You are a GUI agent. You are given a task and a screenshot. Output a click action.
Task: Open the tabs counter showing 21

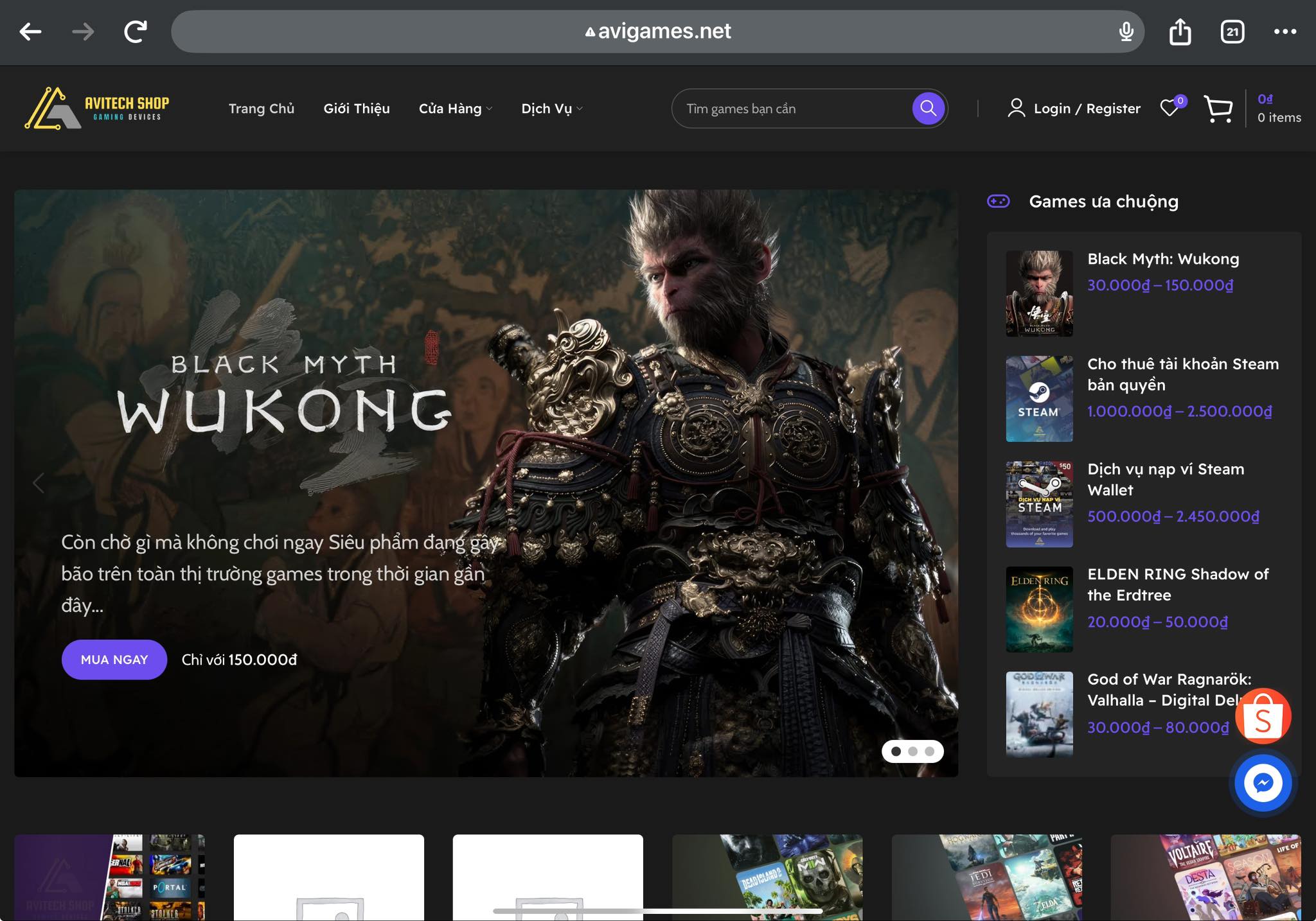click(x=1232, y=31)
